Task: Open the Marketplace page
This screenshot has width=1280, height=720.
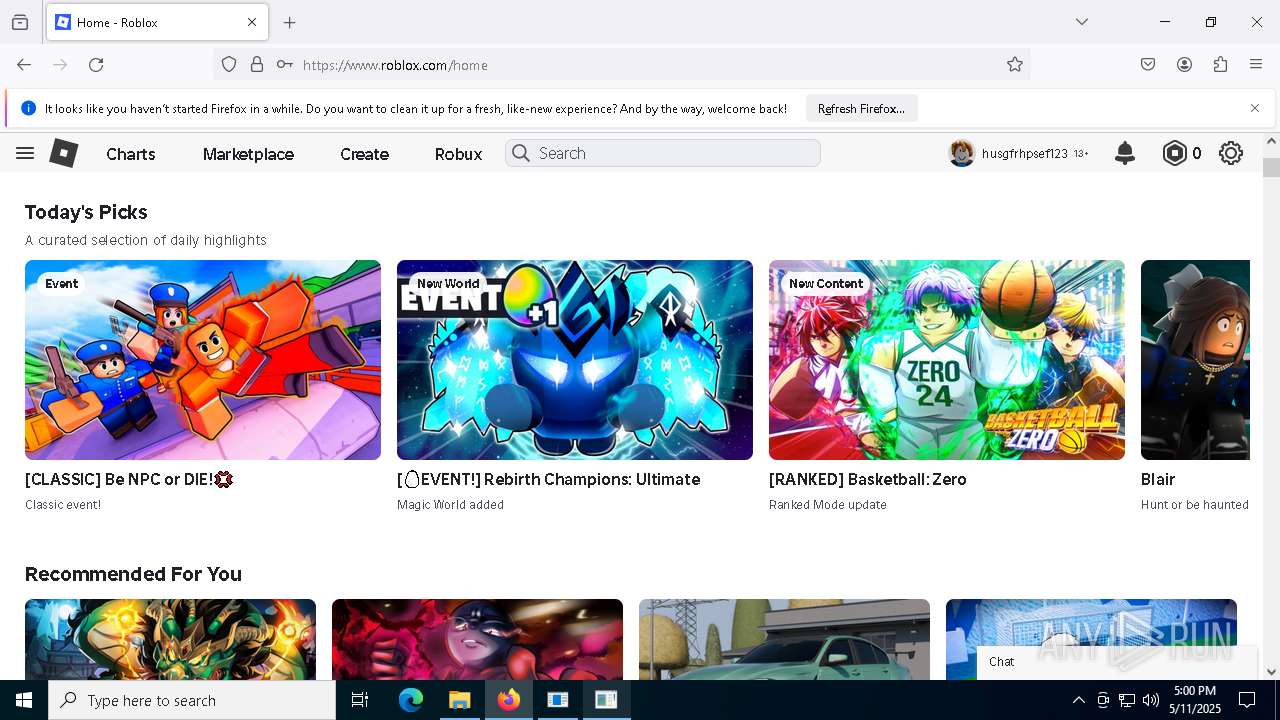Action: tap(248, 154)
